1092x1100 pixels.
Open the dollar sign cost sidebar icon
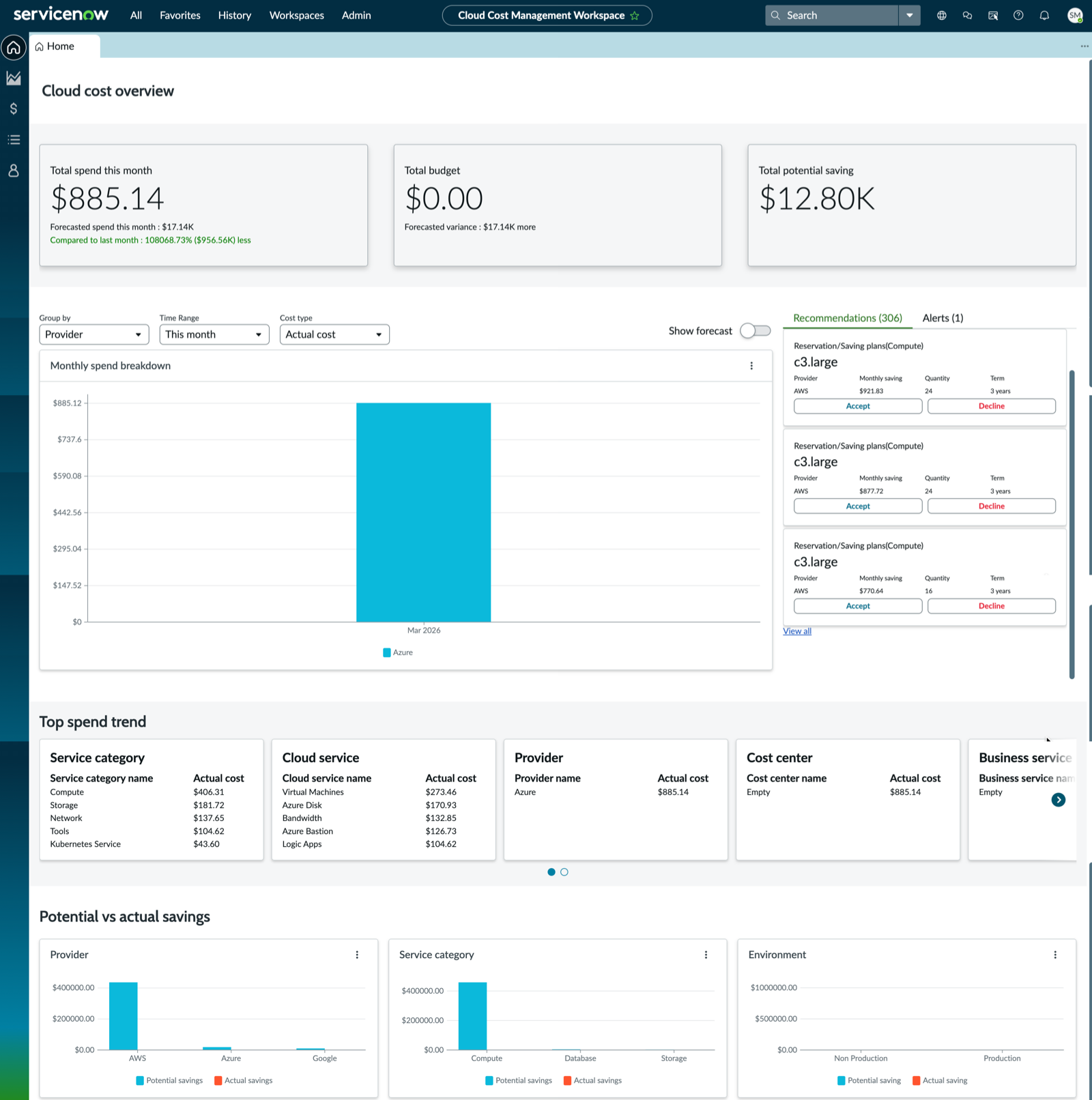pyautogui.click(x=14, y=108)
